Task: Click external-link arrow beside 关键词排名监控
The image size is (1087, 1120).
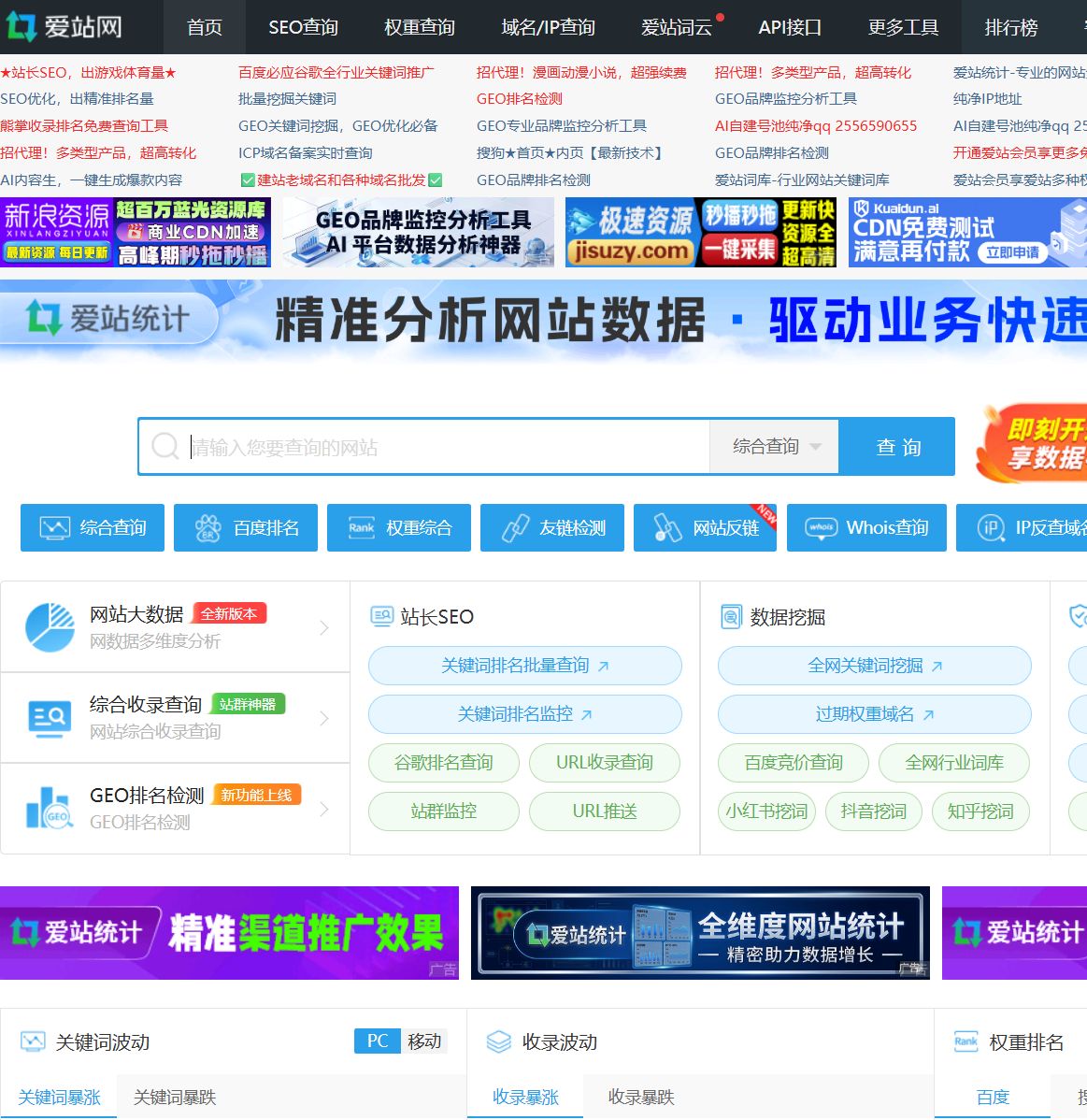Action: click(x=586, y=714)
